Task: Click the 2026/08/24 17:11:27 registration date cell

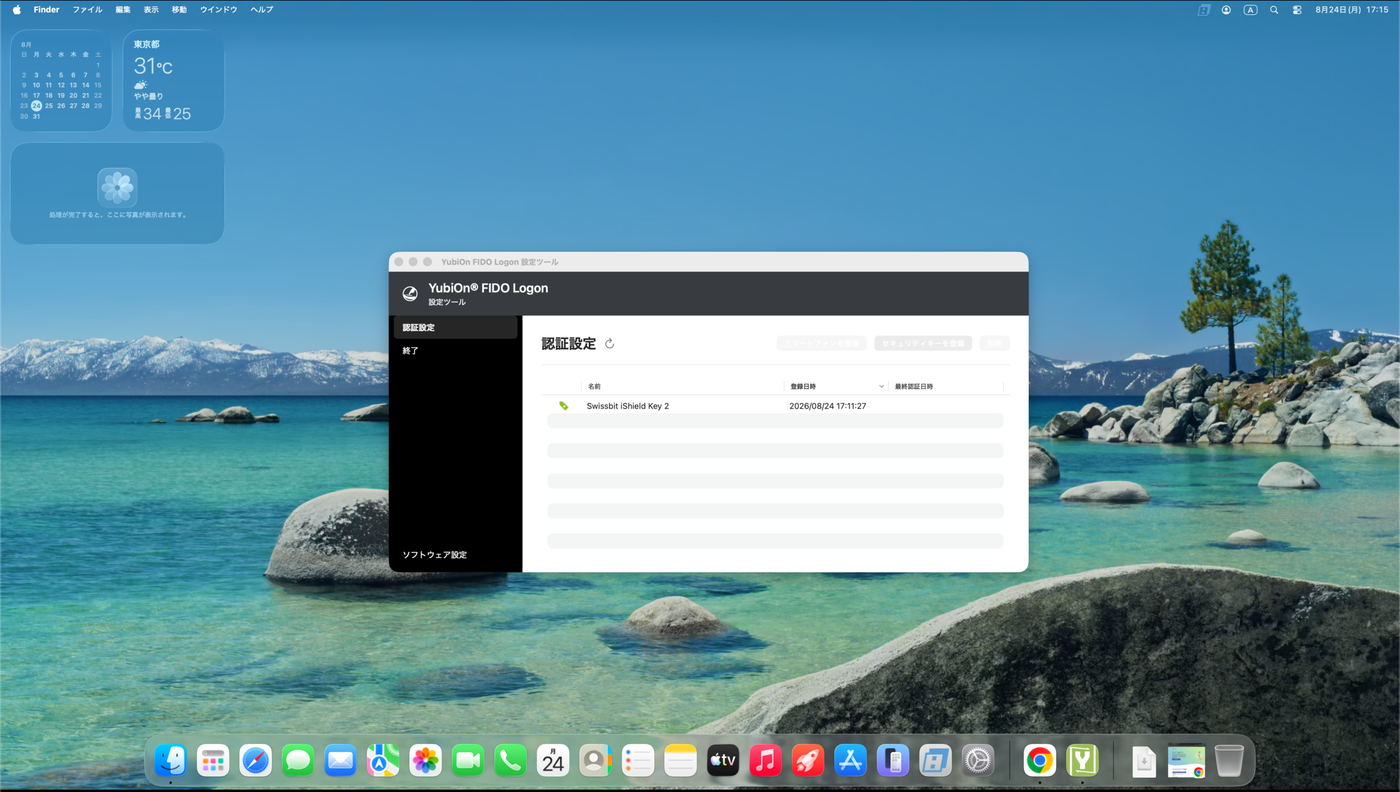Action: coord(828,406)
